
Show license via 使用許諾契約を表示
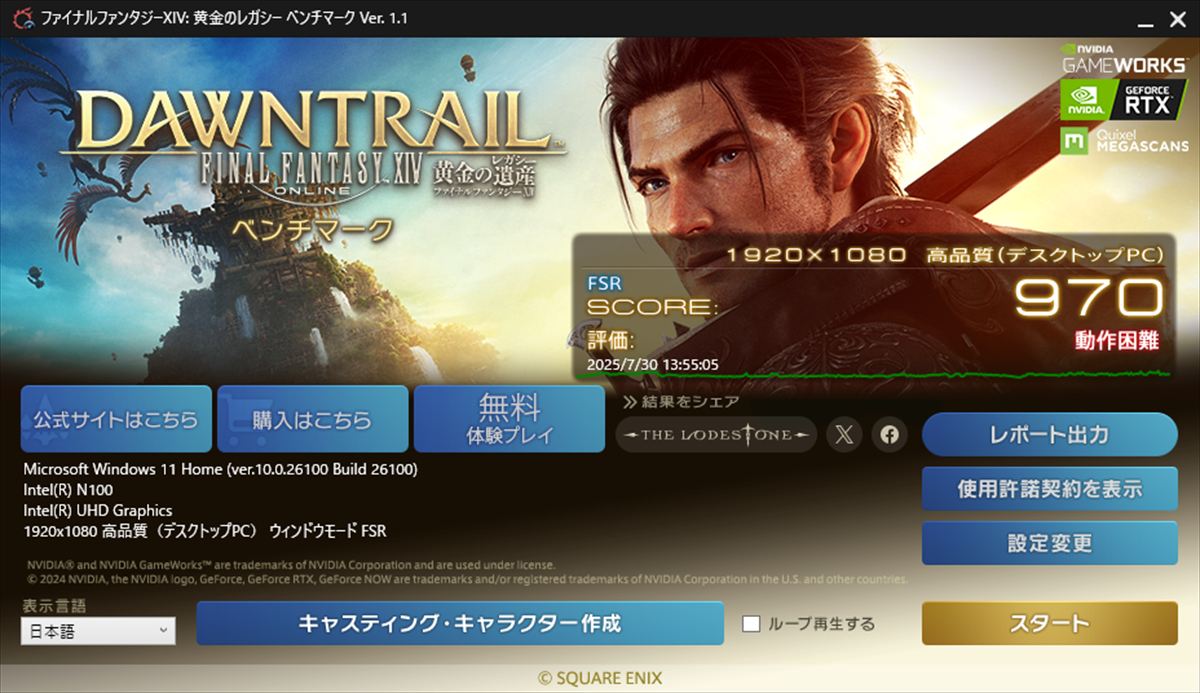[1049, 489]
